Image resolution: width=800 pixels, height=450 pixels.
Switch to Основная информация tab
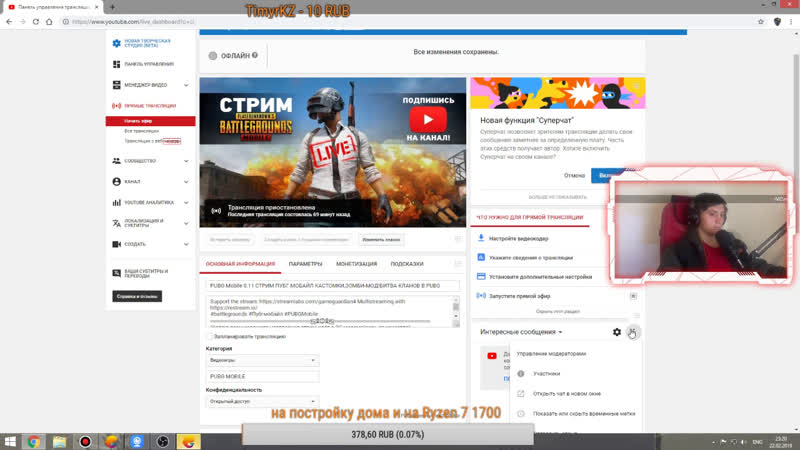(x=240, y=264)
